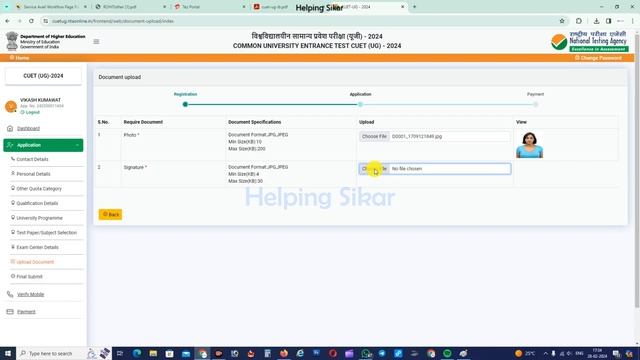Open the Windows Start menu

pyautogui.click(x=7, y=353)
